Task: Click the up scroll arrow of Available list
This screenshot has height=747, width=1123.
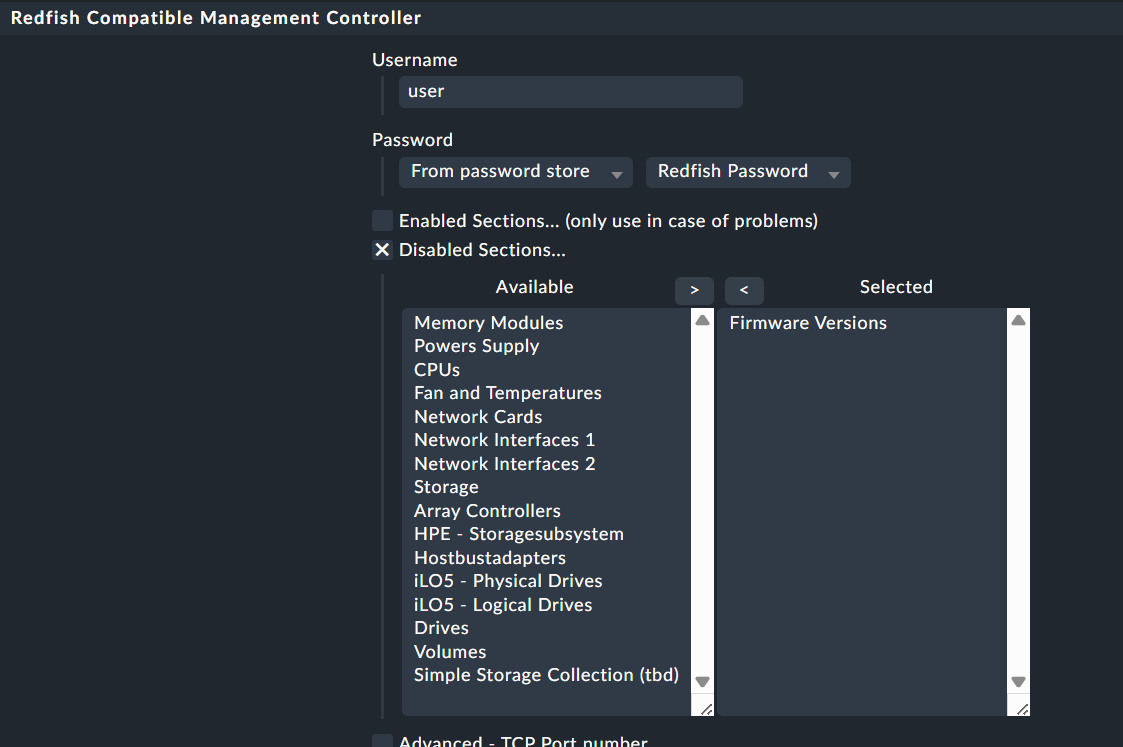Action: [701, 320]
